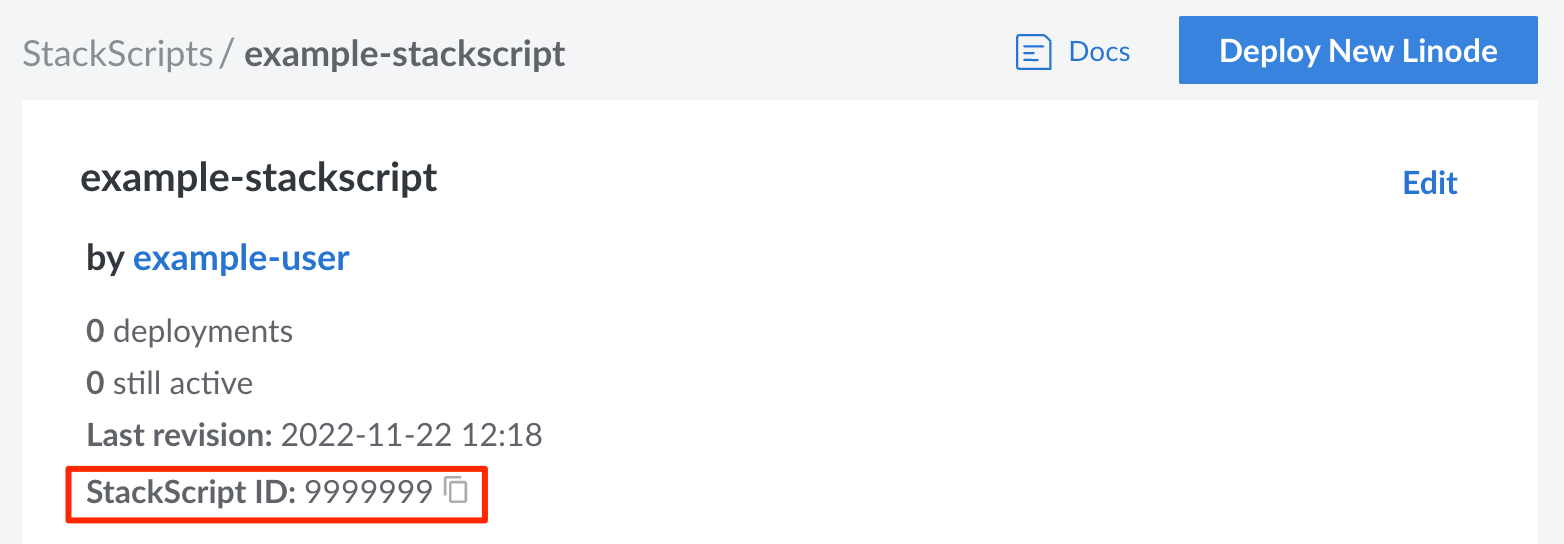
Task: Click the still active count number
Action: (x=95, y=383)
